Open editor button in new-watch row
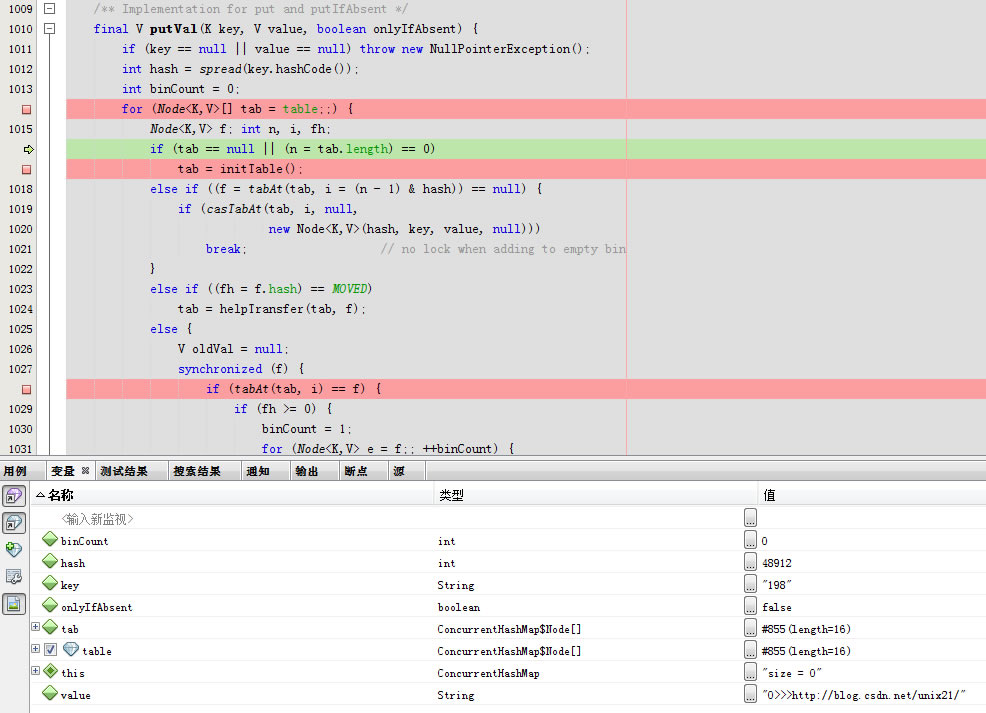The width and height of the screenshot is (986, 713). [x=750, y=518]
